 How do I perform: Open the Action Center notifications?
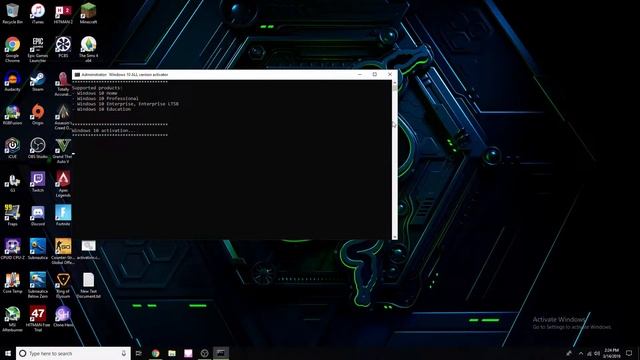coord(629,353)
